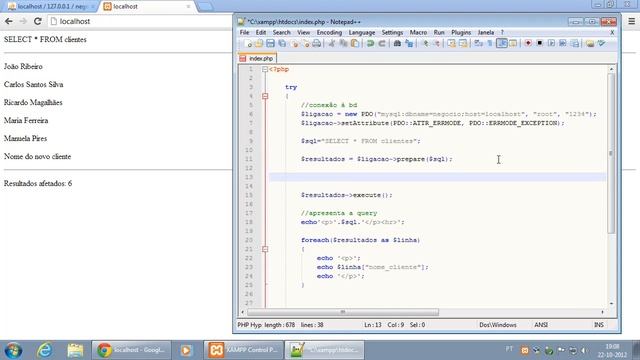Zoom in using the toolbar icon
This screenshot has width=640, height=360.
[x=425, y=43]
